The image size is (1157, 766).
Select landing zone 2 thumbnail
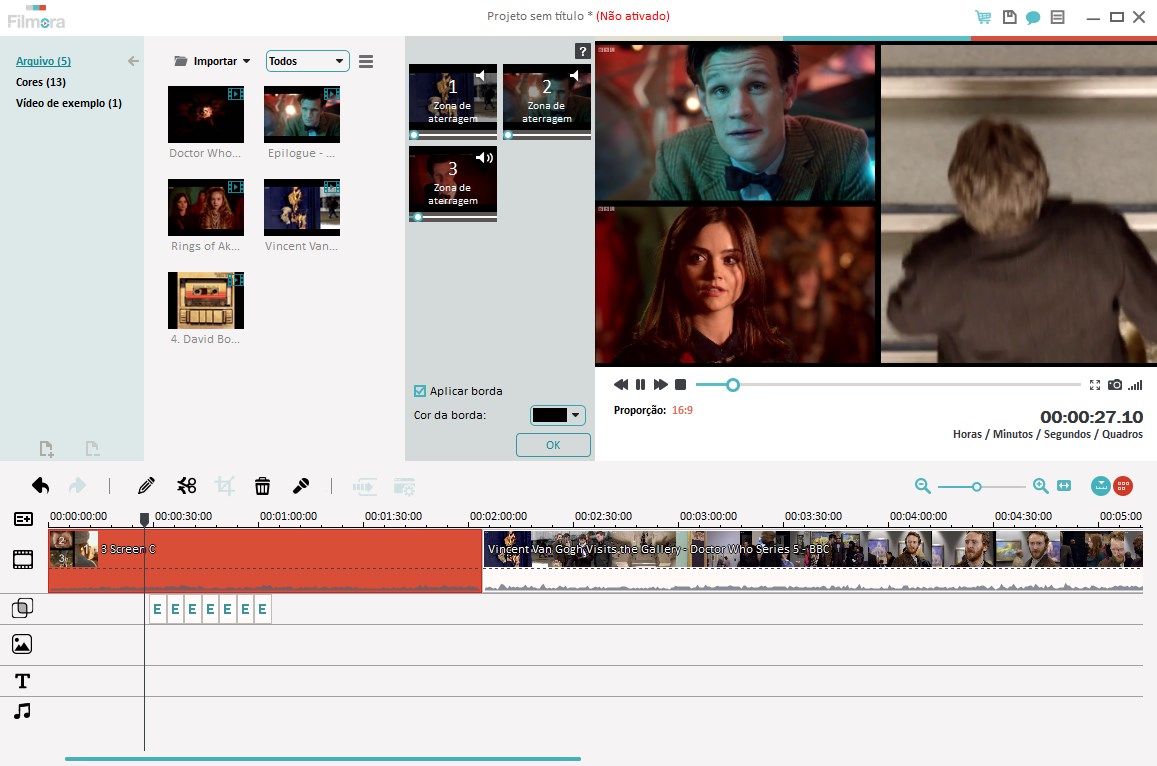[547, 101]
